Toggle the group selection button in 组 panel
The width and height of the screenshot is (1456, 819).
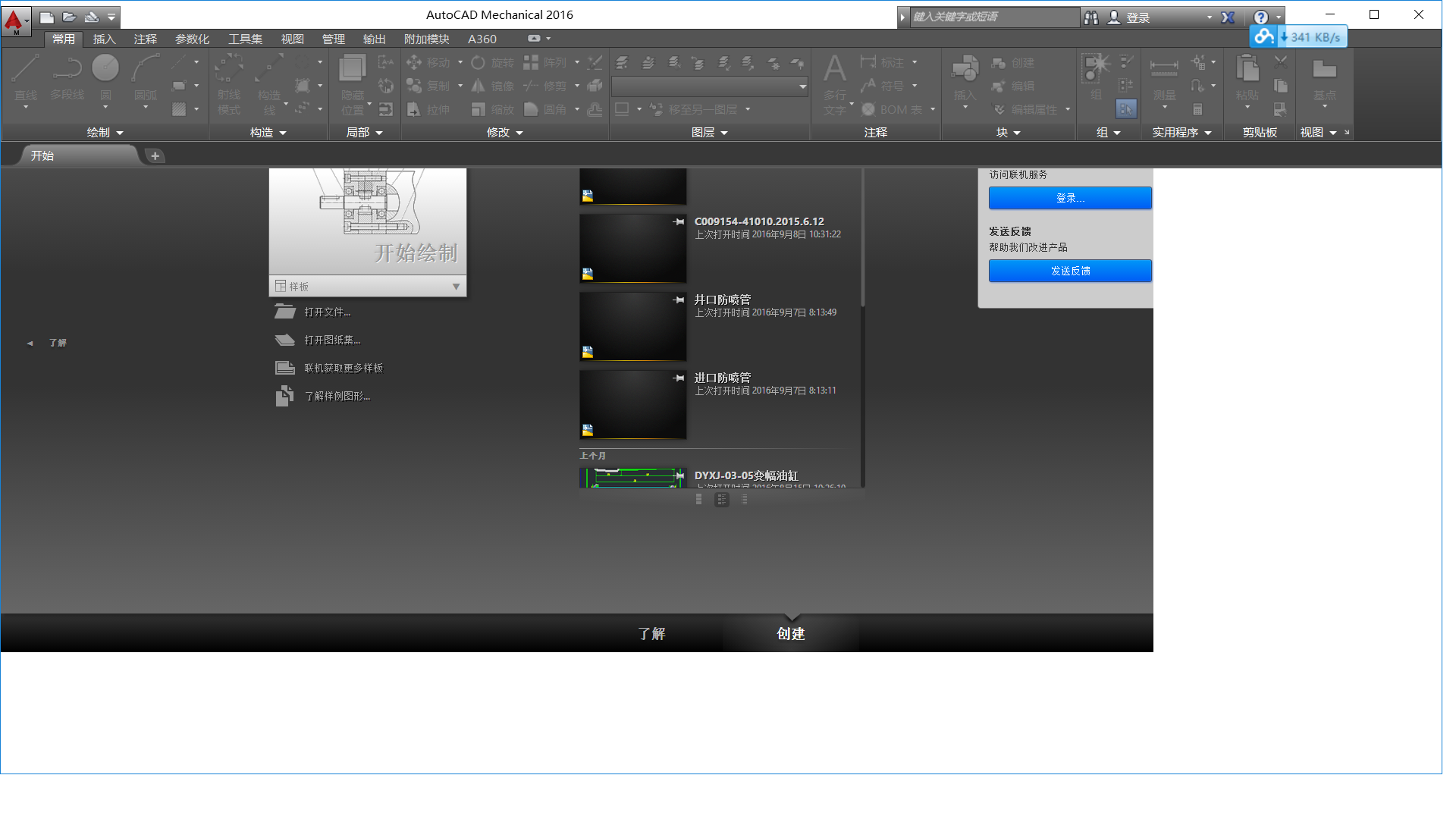1126,109
